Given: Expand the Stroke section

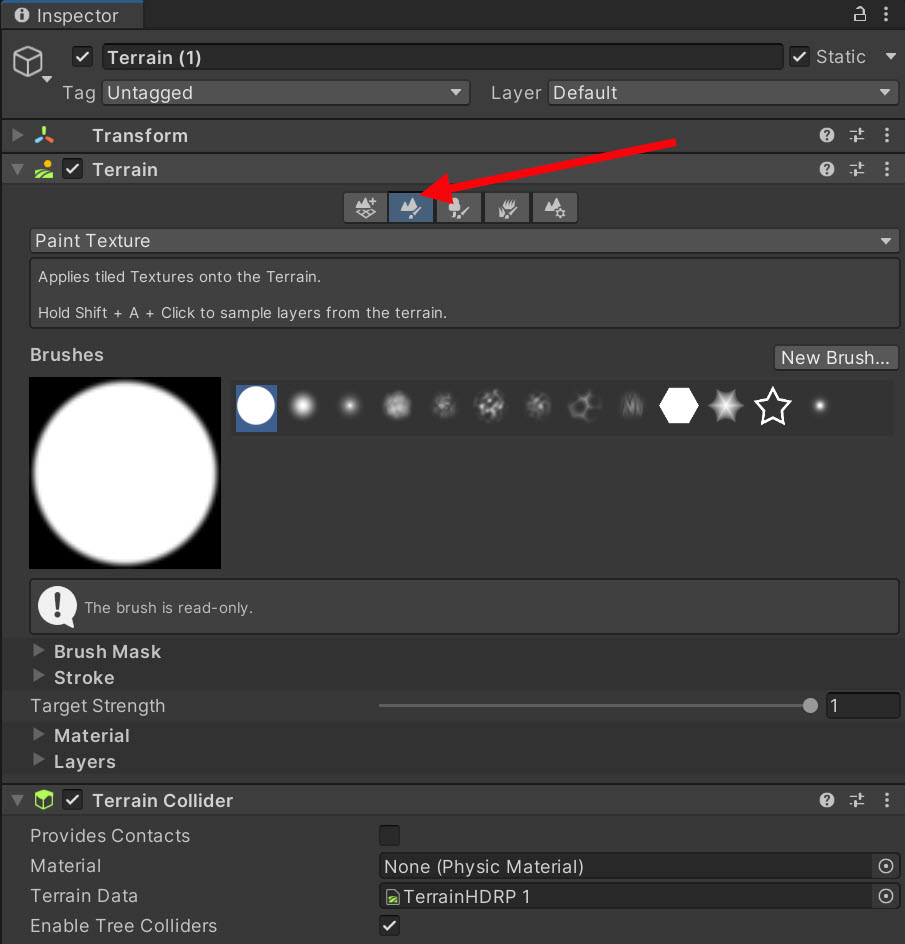Looking at the screenshot, I should point(39,676).
